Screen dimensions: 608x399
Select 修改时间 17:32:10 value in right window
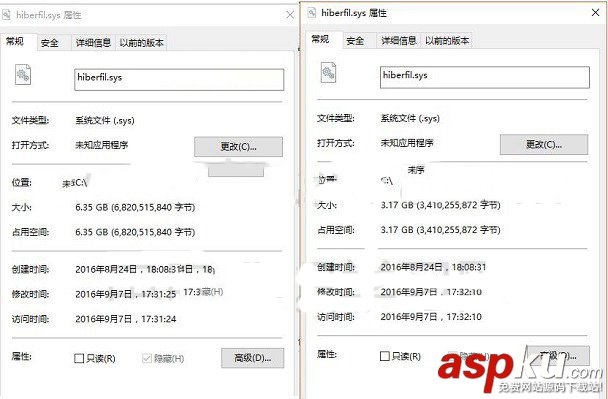431,292
